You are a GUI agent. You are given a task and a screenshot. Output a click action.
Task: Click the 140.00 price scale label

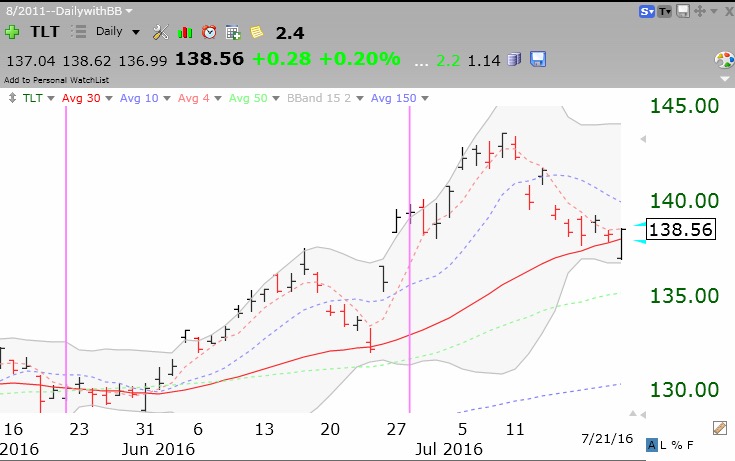tap(684, 201)
